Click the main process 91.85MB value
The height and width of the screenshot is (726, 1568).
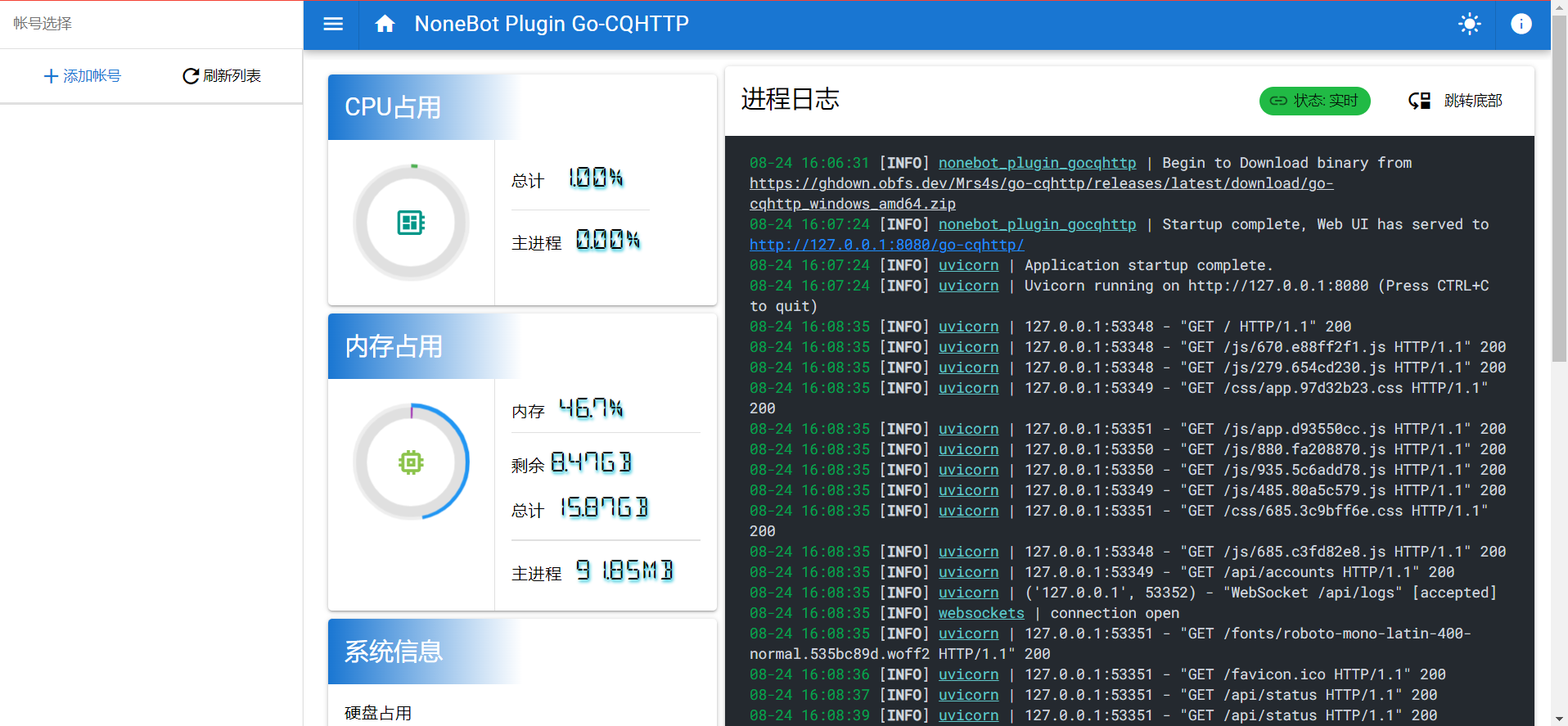[x=624, y=570]
